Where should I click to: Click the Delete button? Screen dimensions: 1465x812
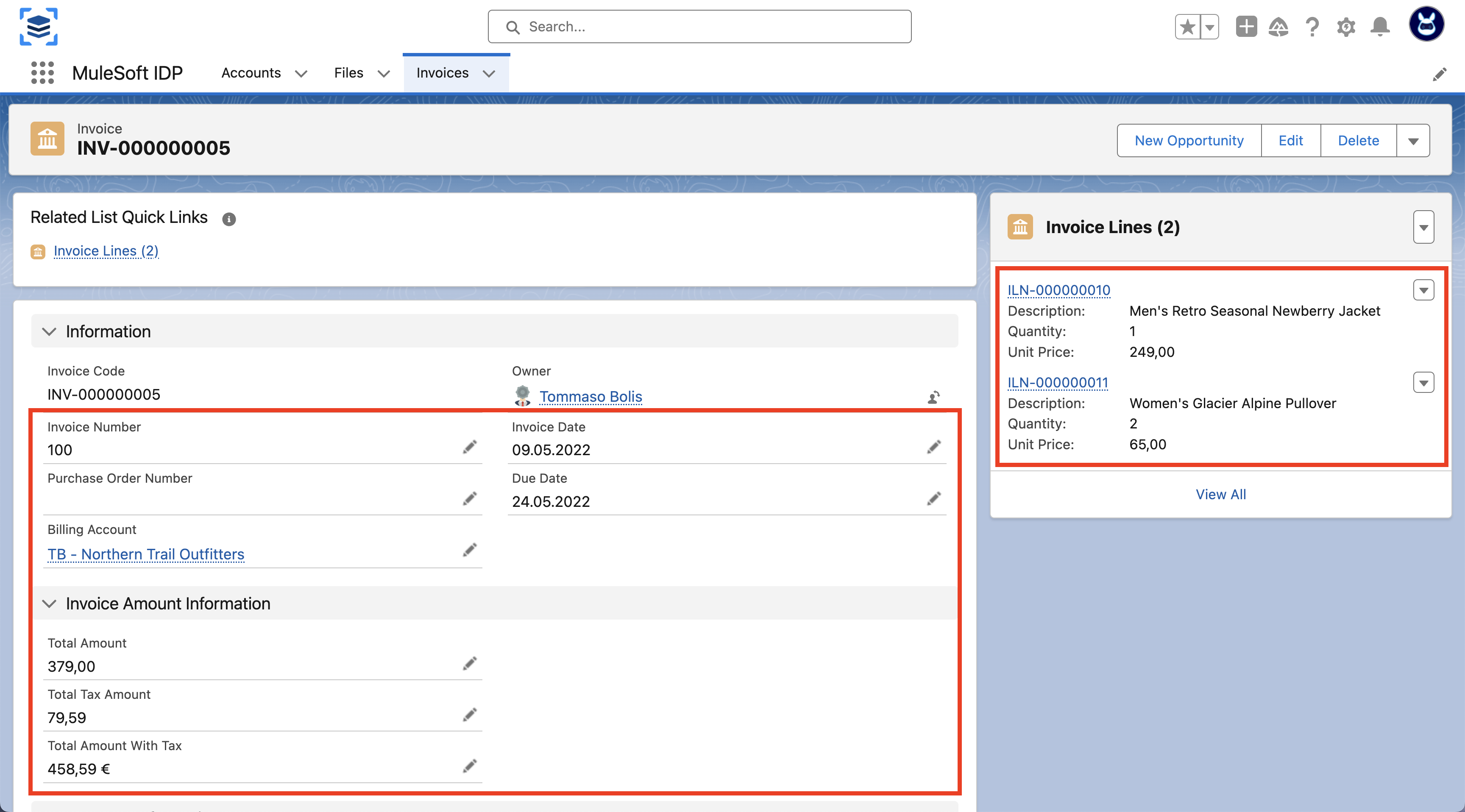coord(1358,140)
